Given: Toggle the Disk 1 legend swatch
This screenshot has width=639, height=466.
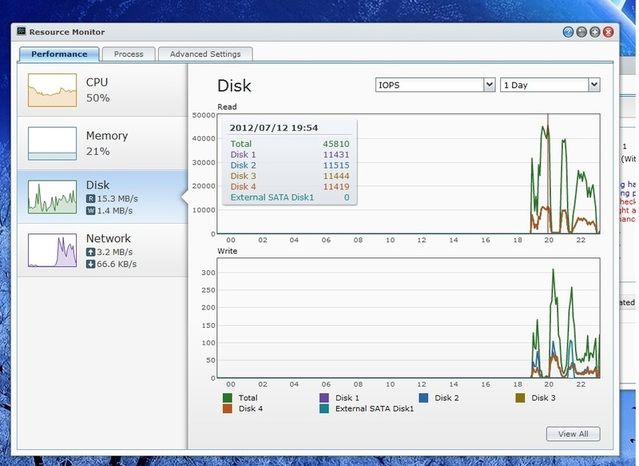Looking at the screenshot, I should pos(324,397).
